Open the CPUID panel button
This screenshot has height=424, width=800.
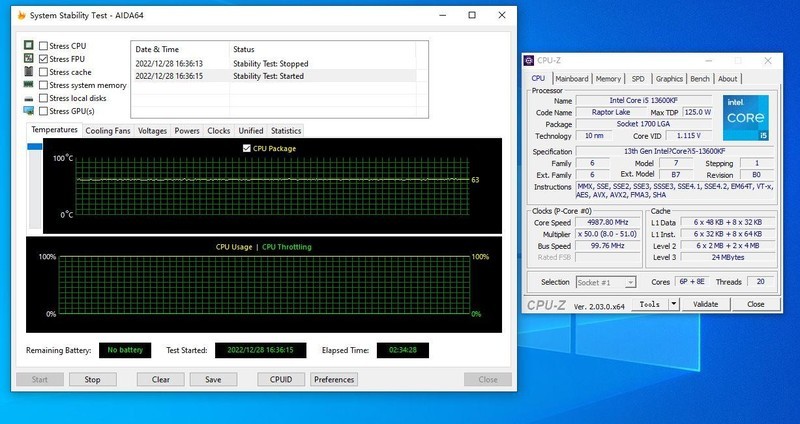(281, 380)
